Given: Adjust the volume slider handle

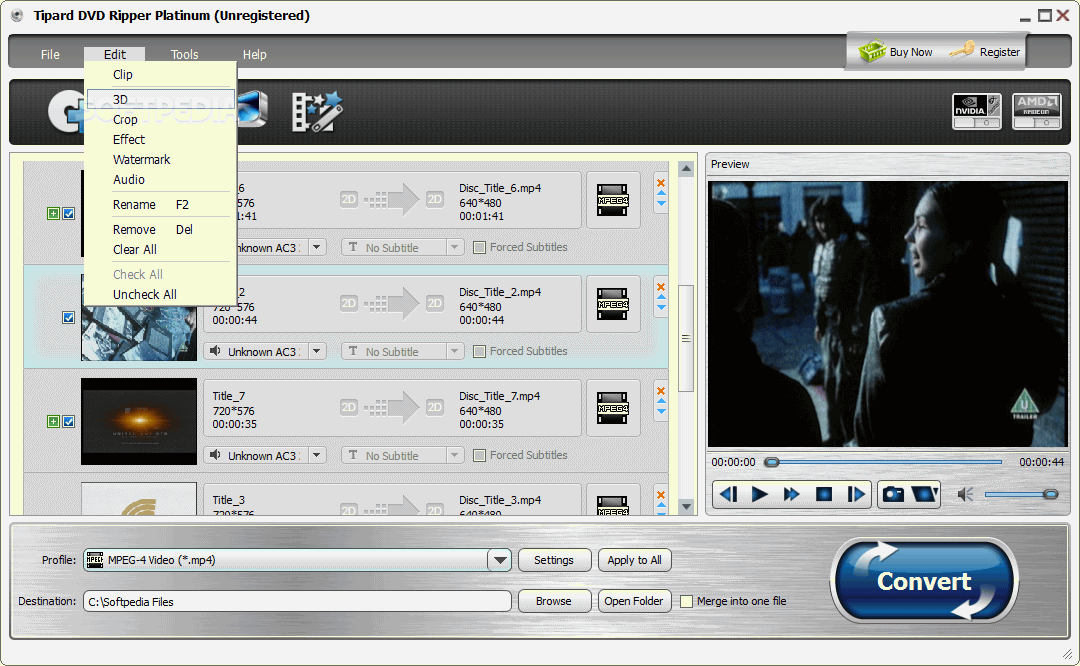Looking at the screenshot, I should click(x=1050, y=494).
